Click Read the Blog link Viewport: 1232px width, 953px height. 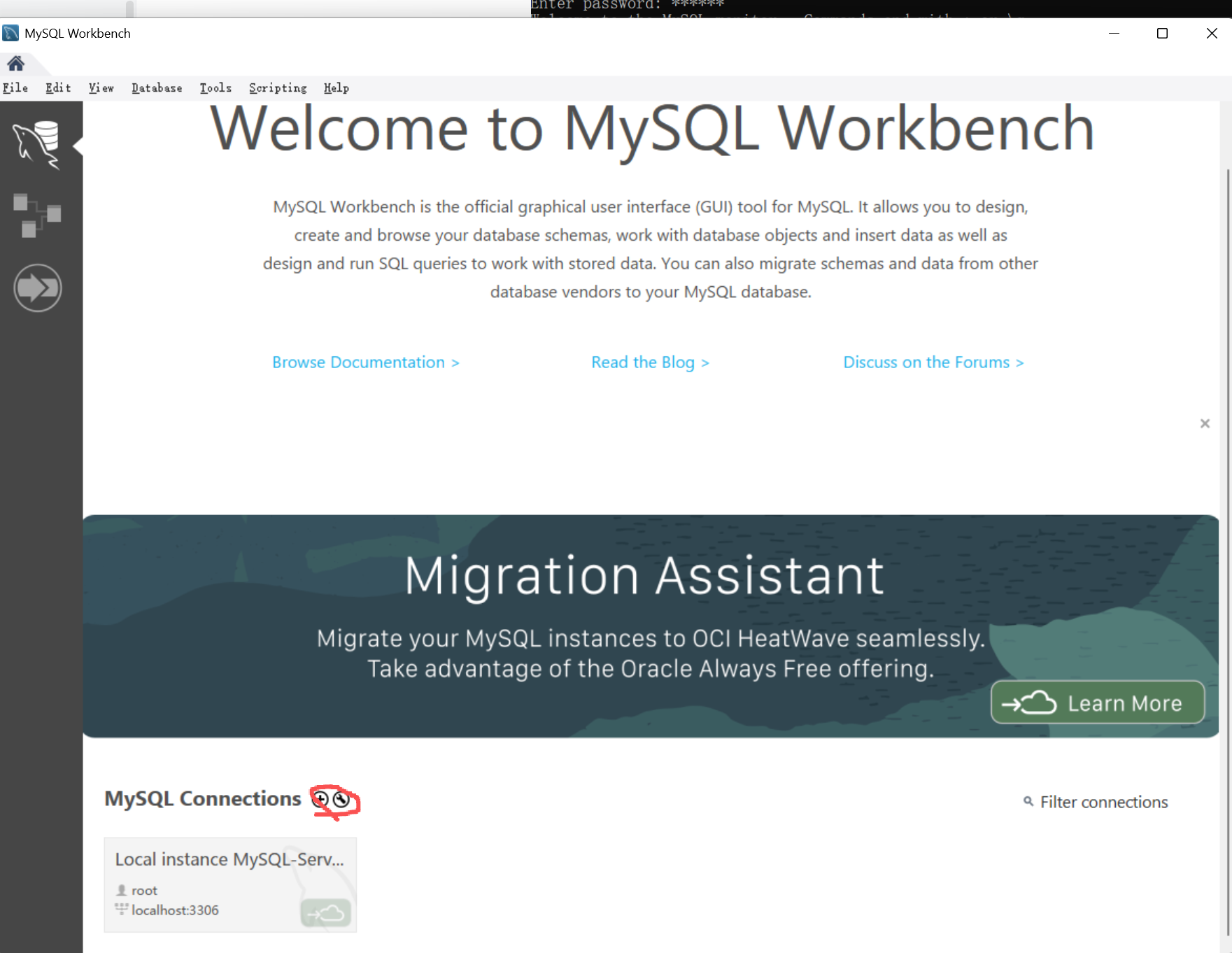650,362
